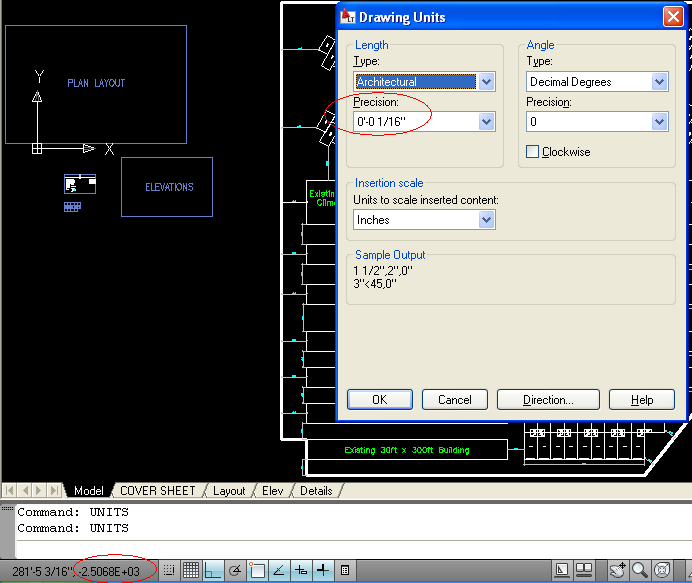
Task: Toggle Ortho Mode in status bar
Action: coord(213,570)
